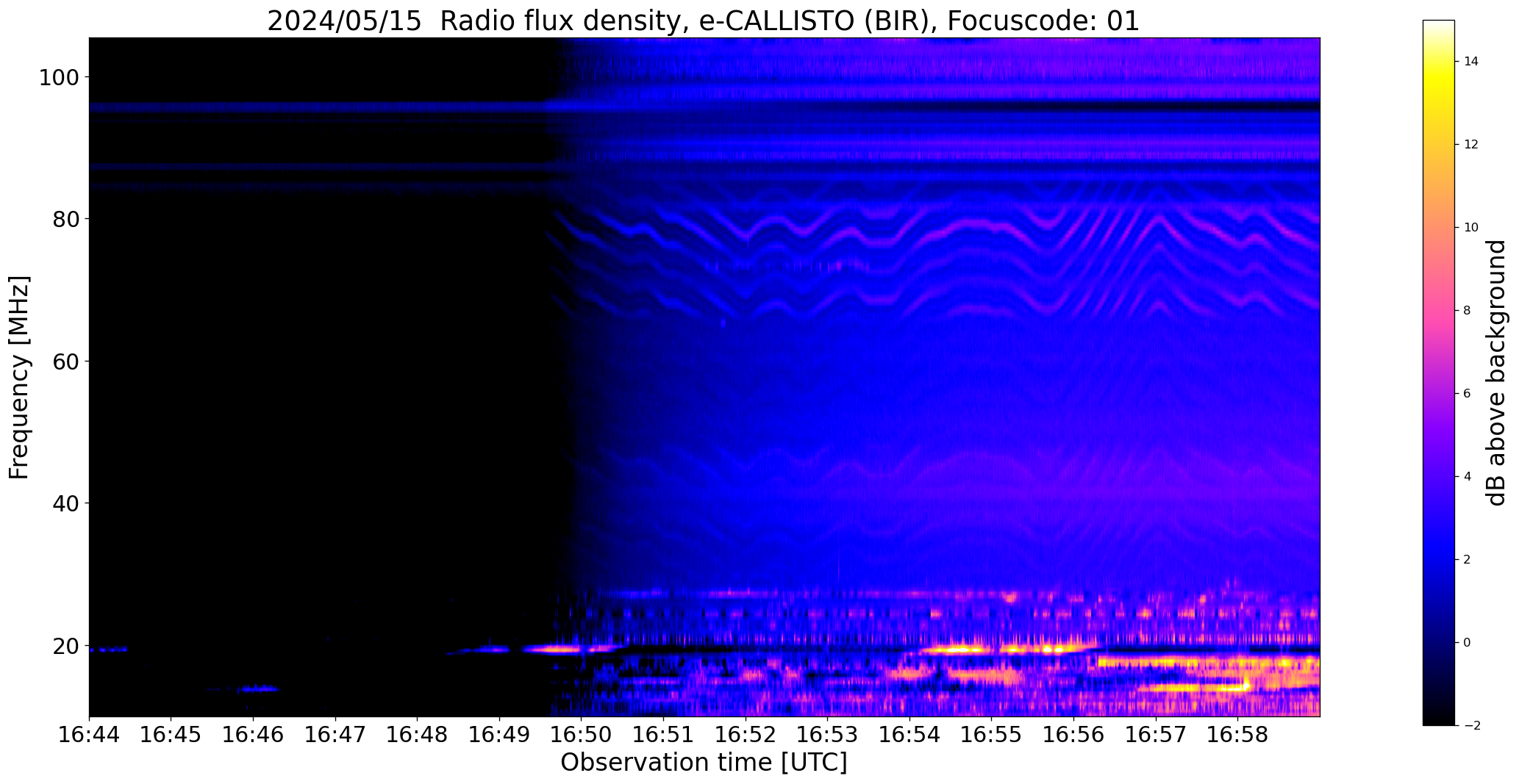Click the bright yellow burst near 16:54:30 at 20 MHz
Screen dimensions: 1519x784
(956, 650)
